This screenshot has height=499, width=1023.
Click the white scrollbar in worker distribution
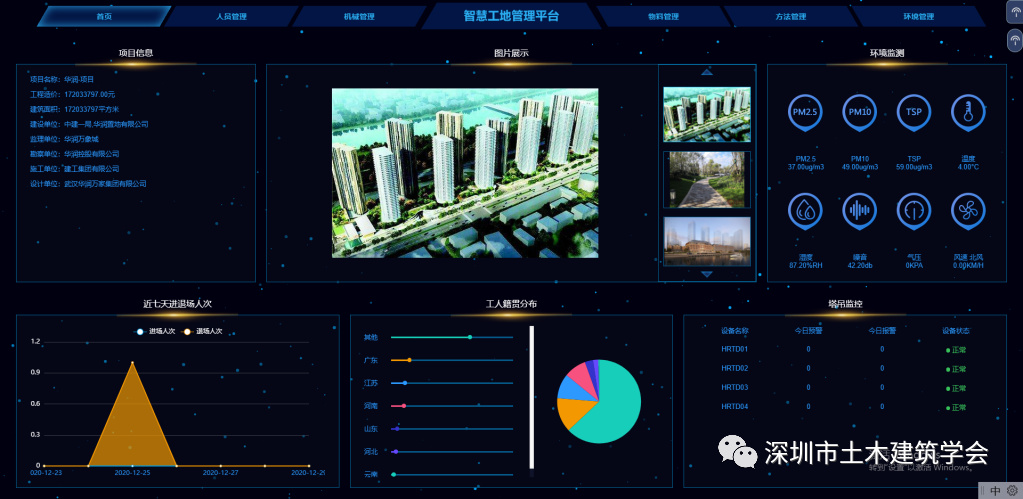click(532, 397)
